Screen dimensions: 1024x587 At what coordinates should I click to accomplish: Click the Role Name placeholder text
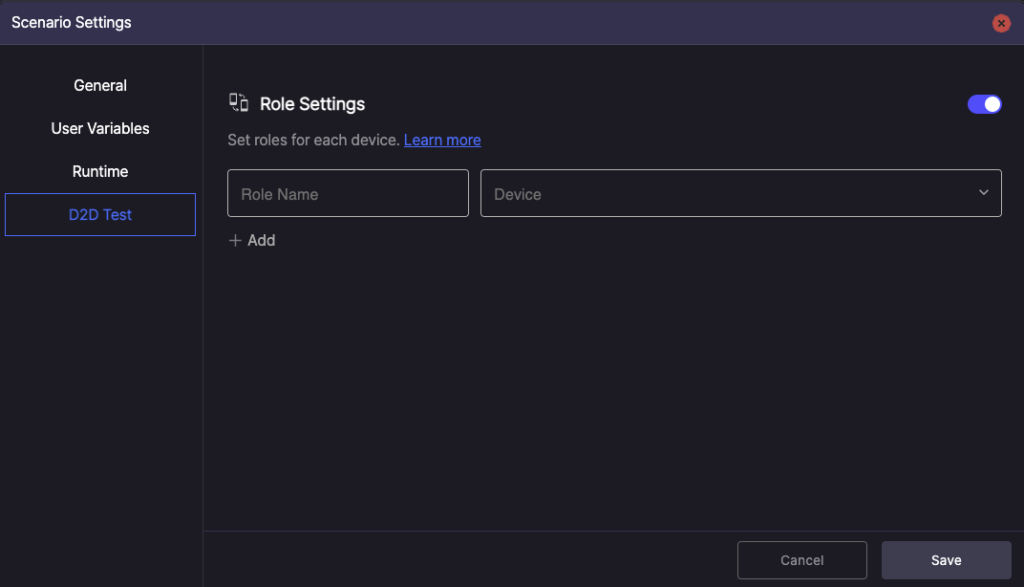coord(279,194)
